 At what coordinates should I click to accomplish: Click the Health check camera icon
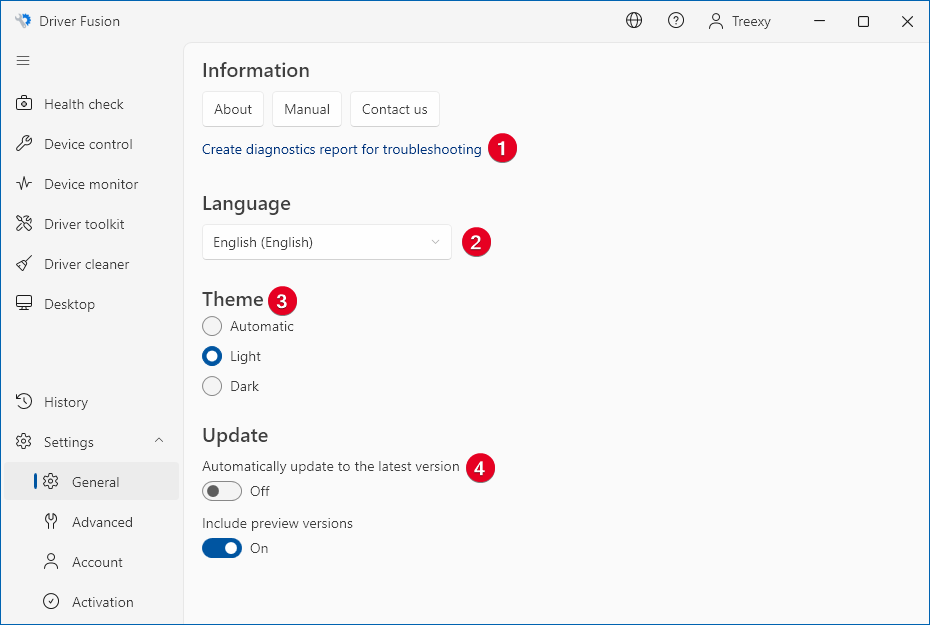point(24,103)
